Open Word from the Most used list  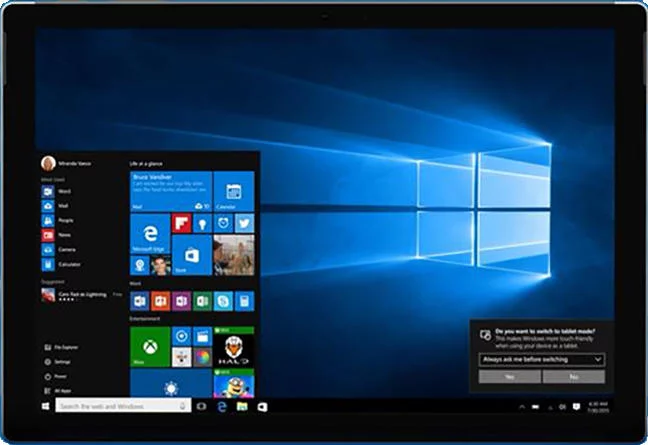pos(57,191)
